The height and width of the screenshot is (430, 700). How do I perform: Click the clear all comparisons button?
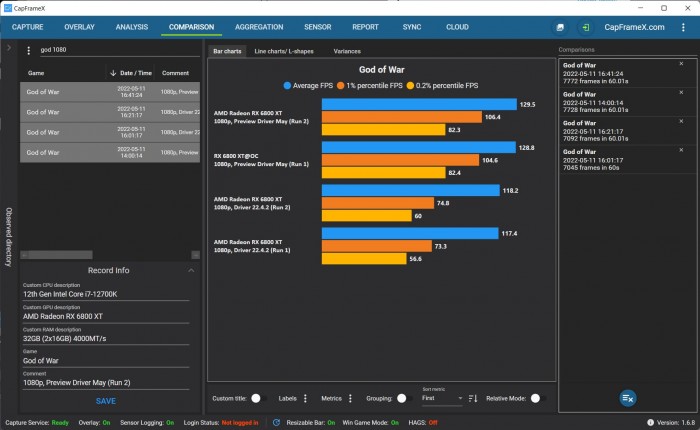click(x=627, y=398)
